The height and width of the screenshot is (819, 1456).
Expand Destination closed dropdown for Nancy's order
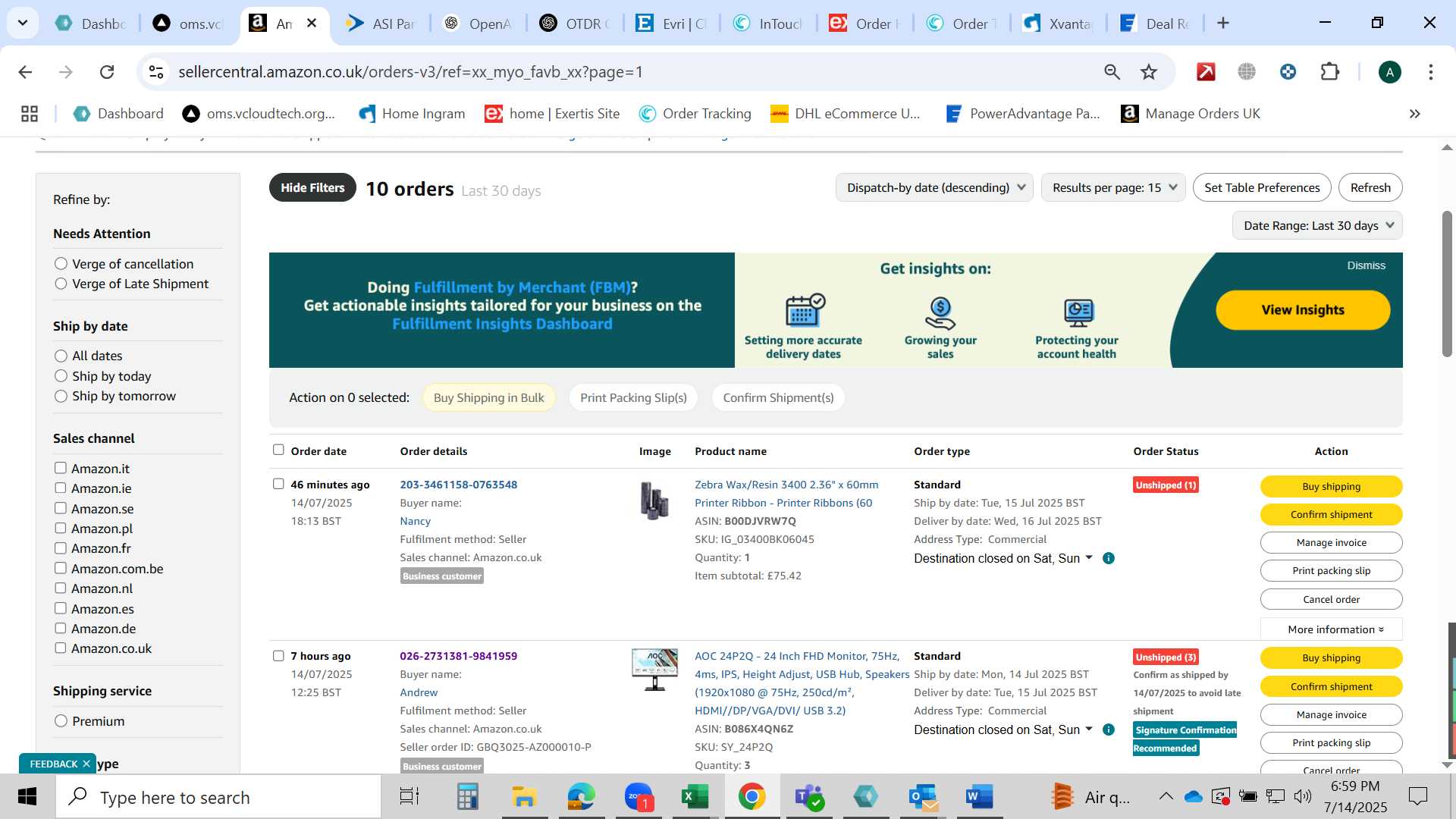click(1089, 557)
